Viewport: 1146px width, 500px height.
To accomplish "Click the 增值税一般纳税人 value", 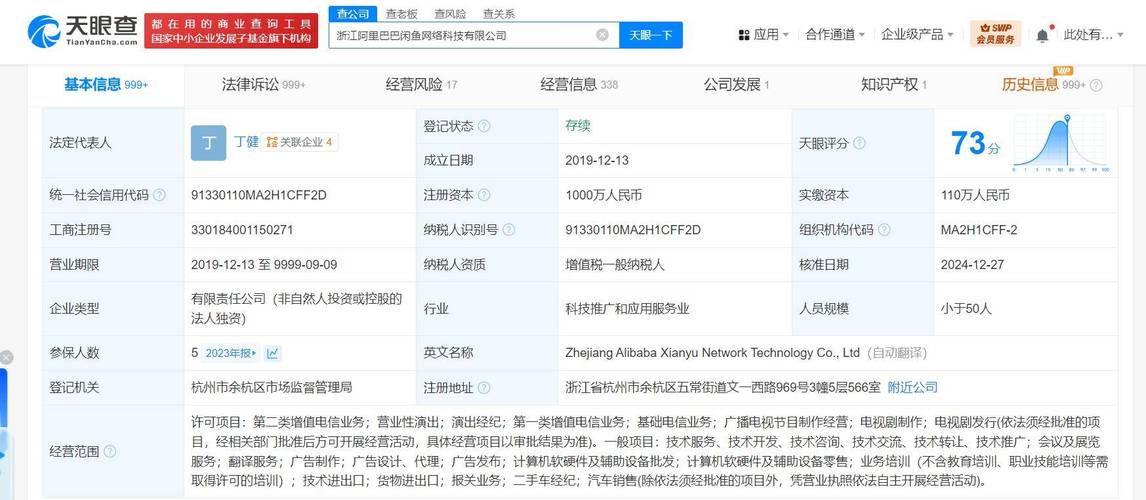I will 615,265.
